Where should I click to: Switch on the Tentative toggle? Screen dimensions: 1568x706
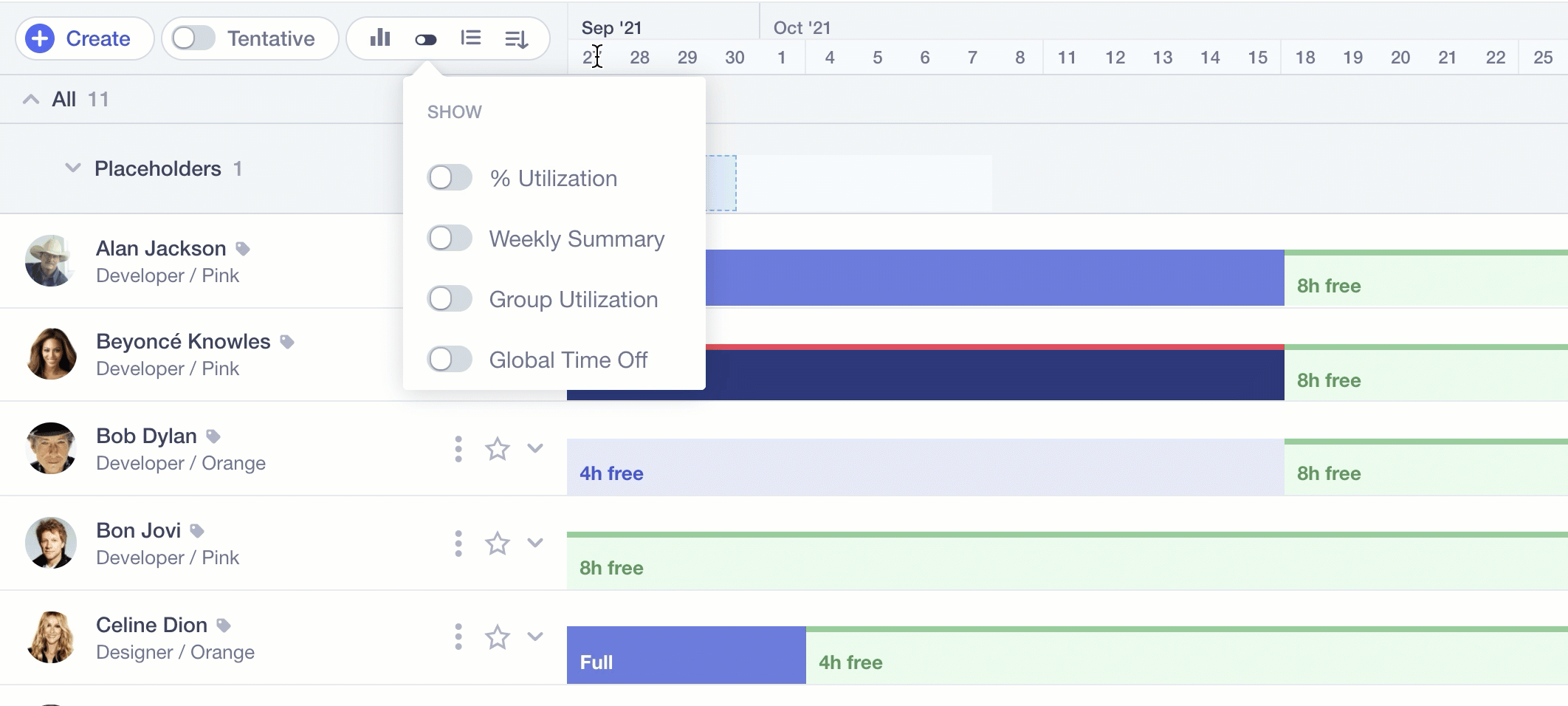click(193, 38)
